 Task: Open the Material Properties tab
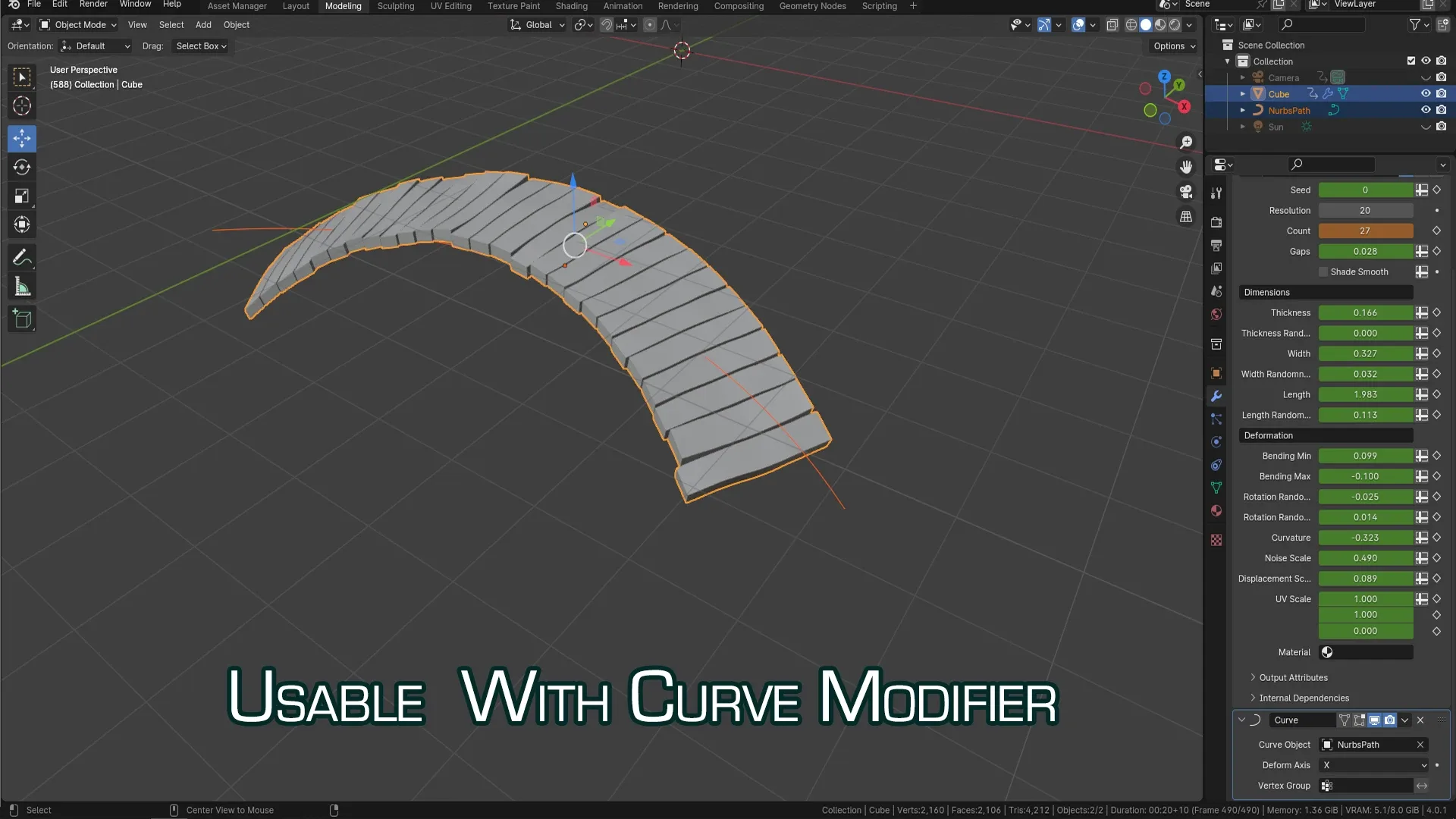point(1216,510)
